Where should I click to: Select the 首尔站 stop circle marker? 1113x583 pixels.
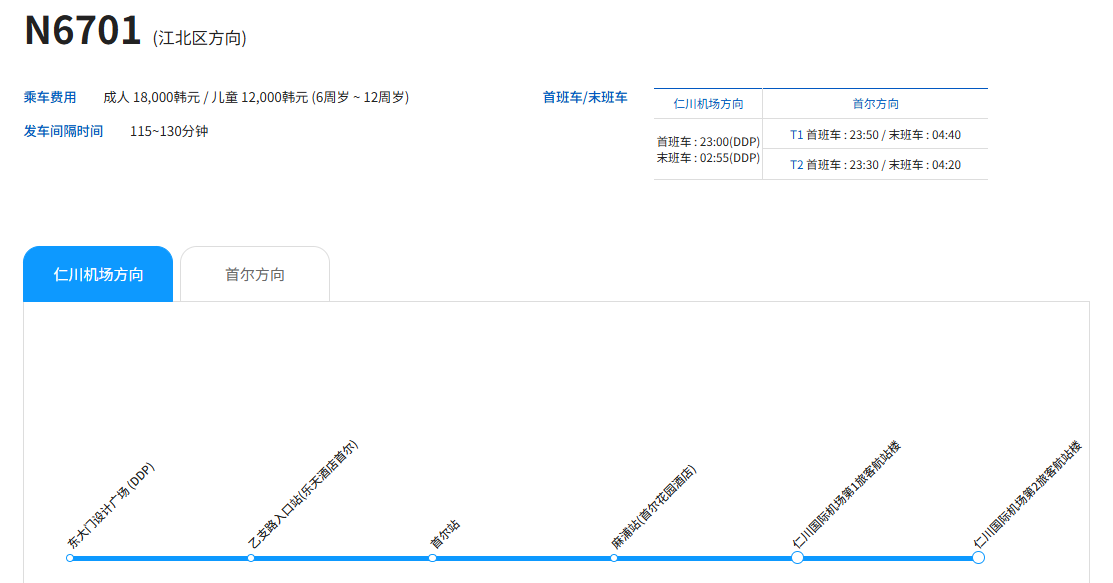tap(432, 558)
